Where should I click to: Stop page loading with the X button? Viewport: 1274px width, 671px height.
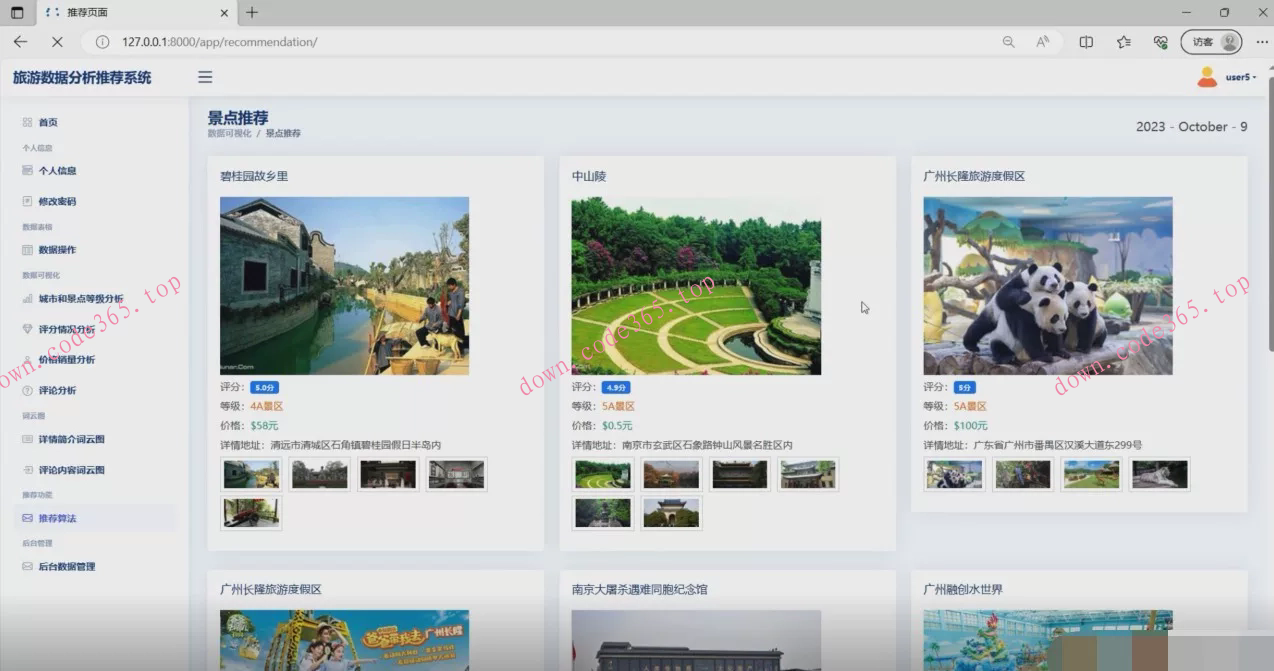click(x=57, y=42)
